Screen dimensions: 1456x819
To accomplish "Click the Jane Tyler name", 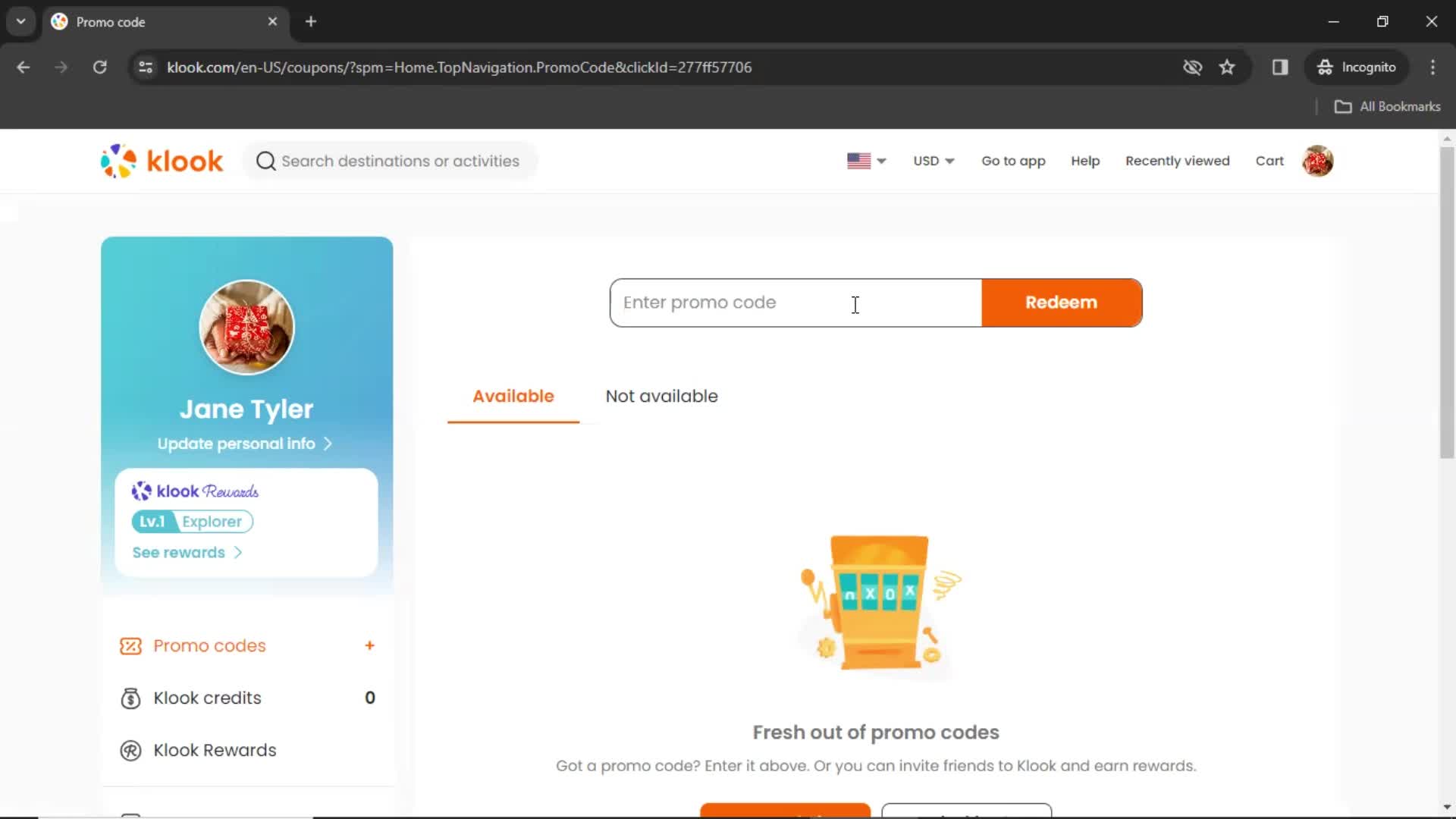I will pyautogui.click(x=246, y=409).
